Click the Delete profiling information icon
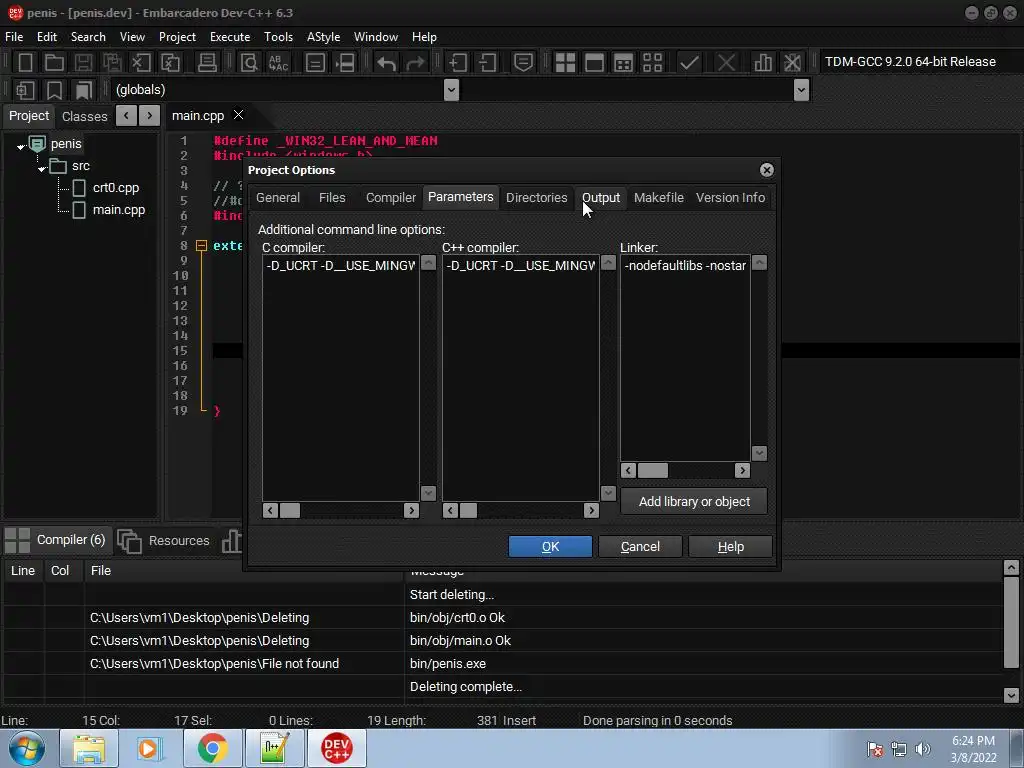 [792, 63]
